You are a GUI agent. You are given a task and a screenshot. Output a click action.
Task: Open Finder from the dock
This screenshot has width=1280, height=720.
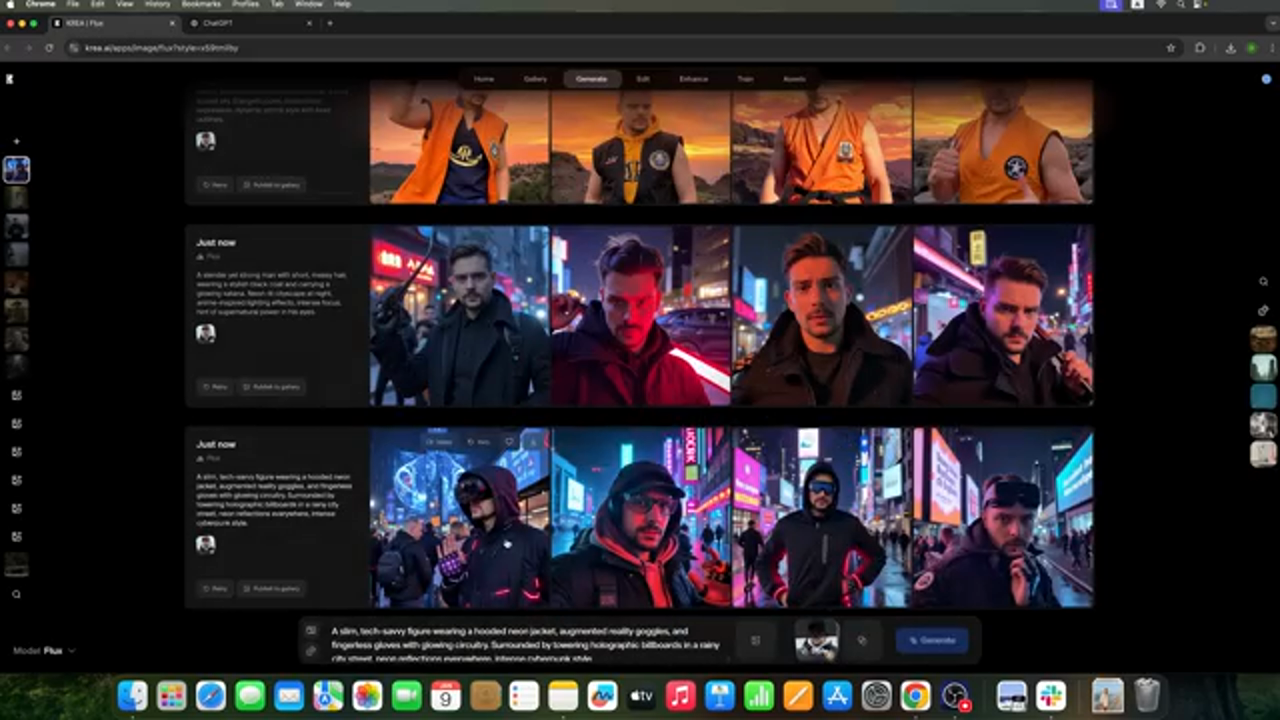point(133,695)
